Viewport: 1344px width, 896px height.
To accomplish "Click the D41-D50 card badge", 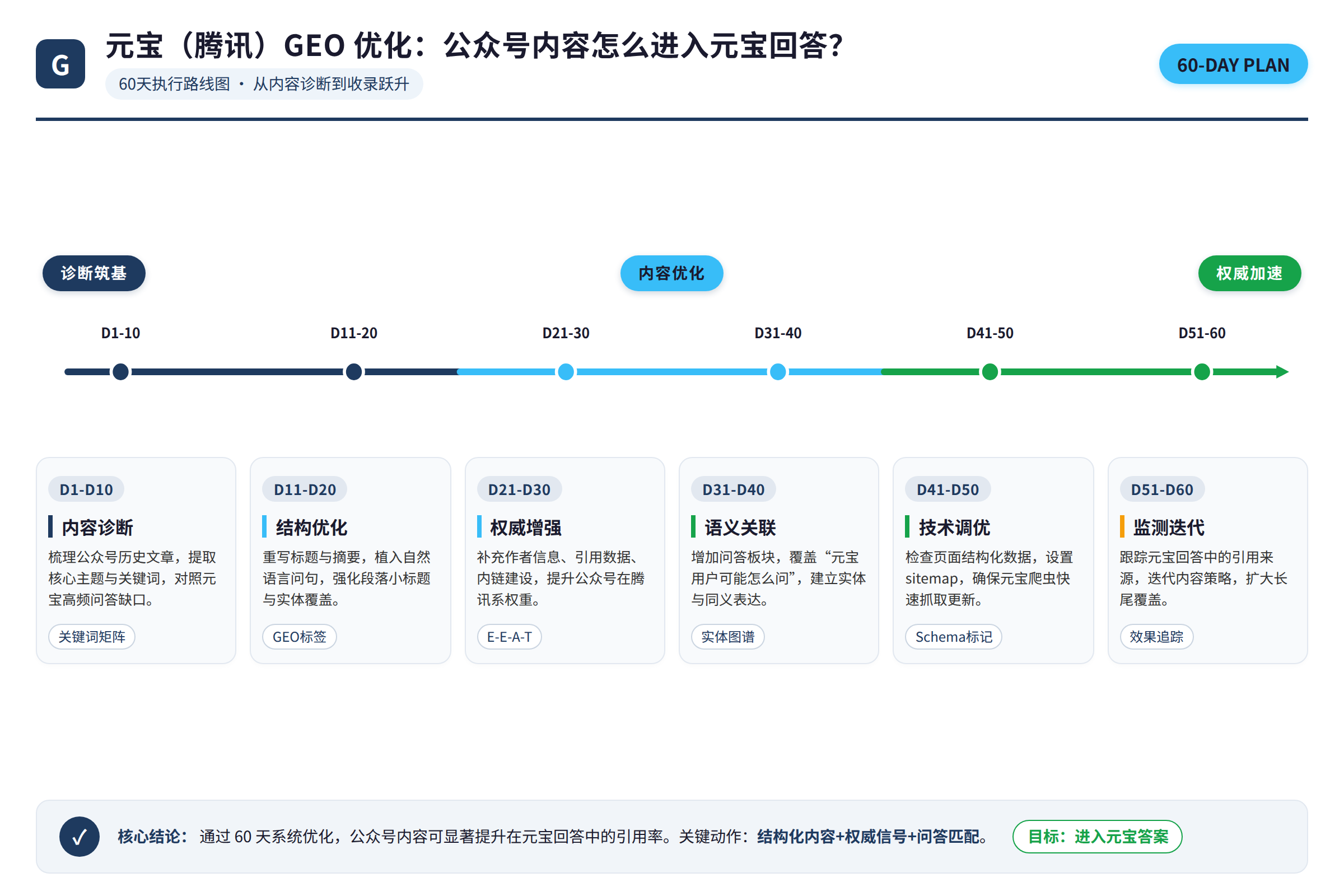I will 948,489.
